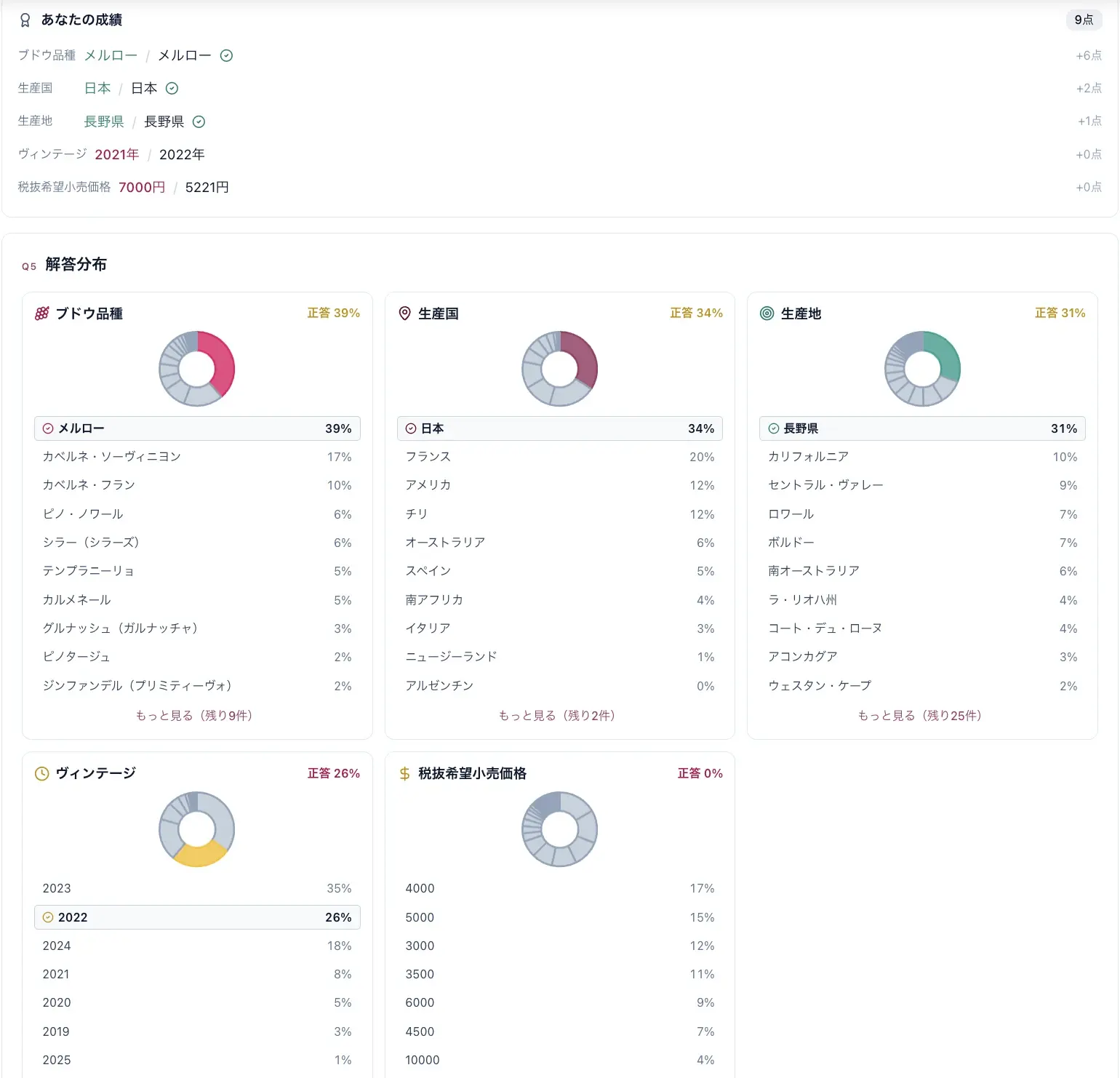The height and width of the screenshot is (1078, 1120).
Task: Expand もっと見る（残り2件）under countries
Action: click(x=557, y=716)
